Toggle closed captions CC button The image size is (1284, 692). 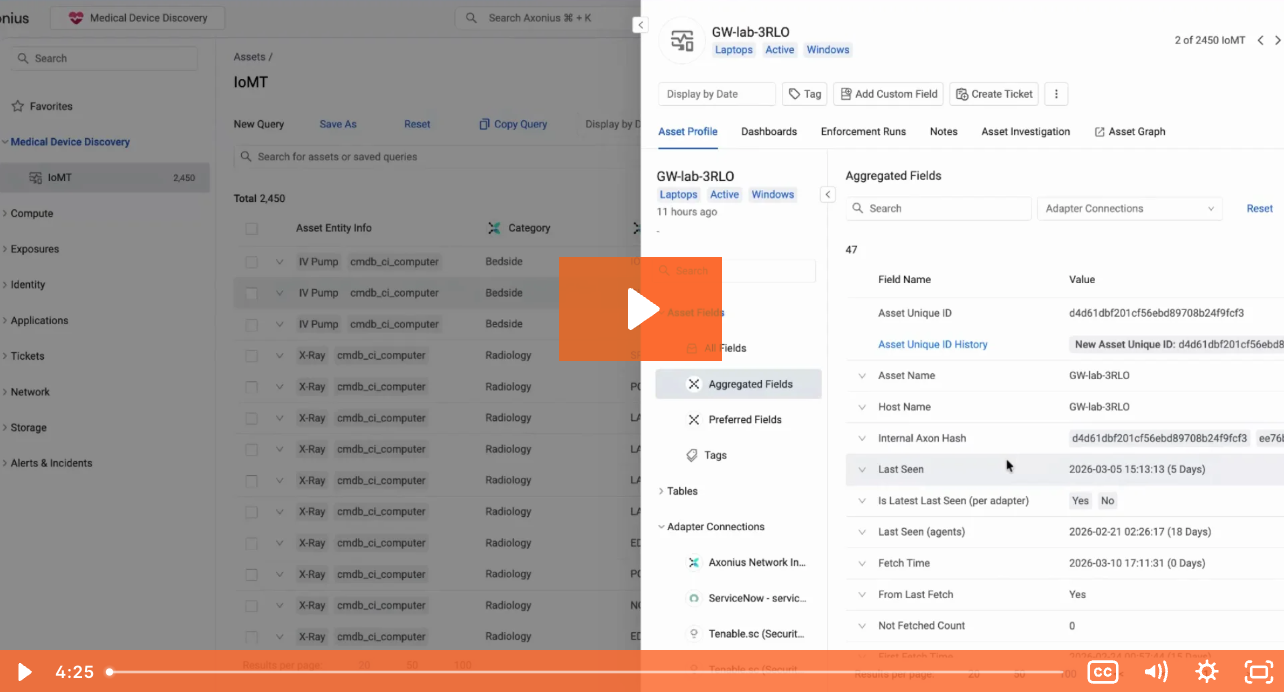coord(1102,672)
